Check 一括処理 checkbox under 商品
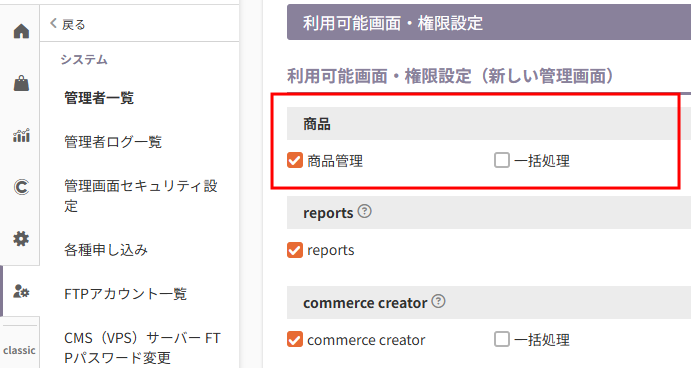Screen dimensions: 691x368 [502, 160]
